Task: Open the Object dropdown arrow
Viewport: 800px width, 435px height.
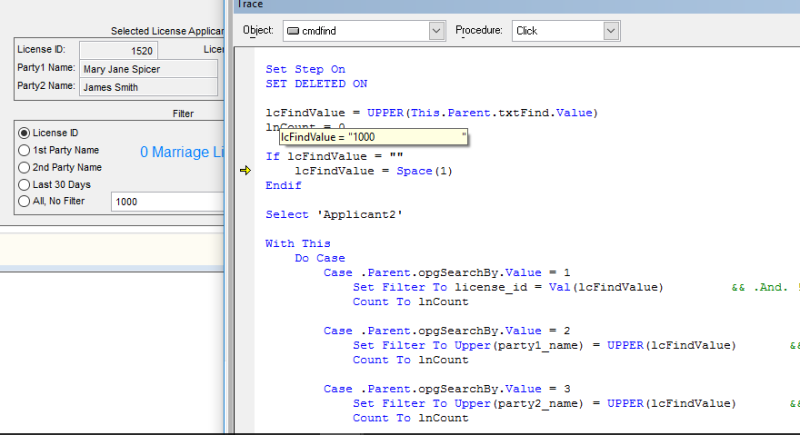Action: [436, 31]
